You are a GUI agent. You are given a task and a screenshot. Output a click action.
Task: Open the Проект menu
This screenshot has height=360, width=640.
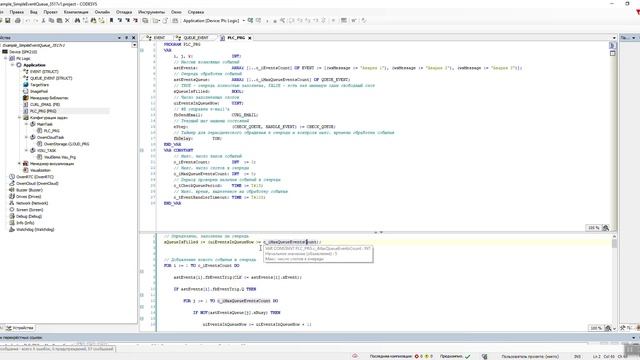(x=51, y=12)
